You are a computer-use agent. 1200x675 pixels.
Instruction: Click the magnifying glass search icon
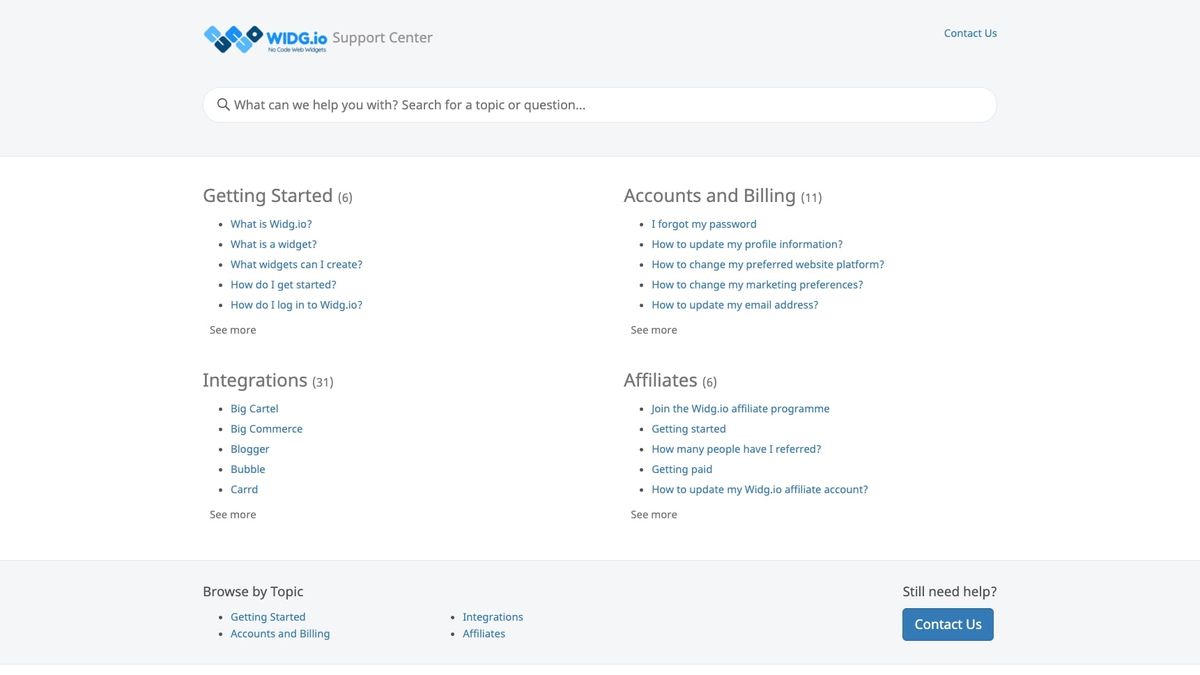tap(223, 103)
